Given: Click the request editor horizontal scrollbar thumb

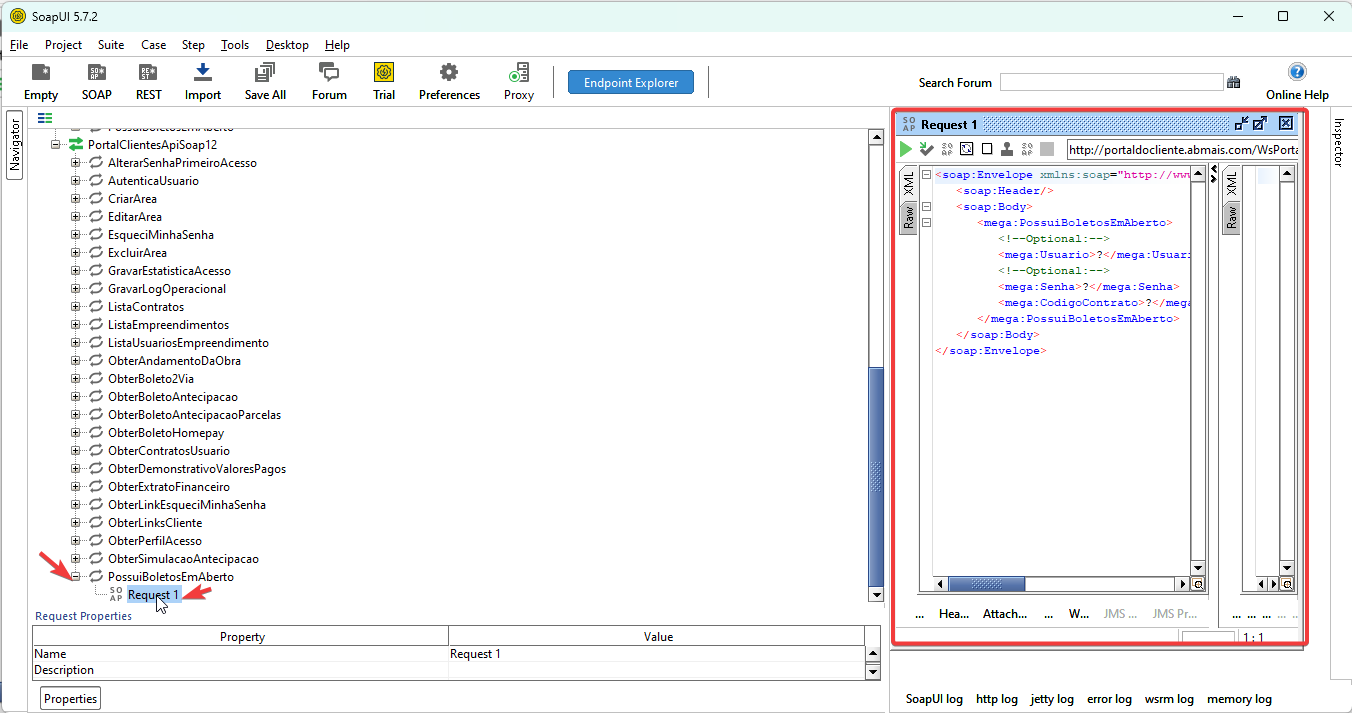Looking at the screenshot, I should (x=986, y=584).
